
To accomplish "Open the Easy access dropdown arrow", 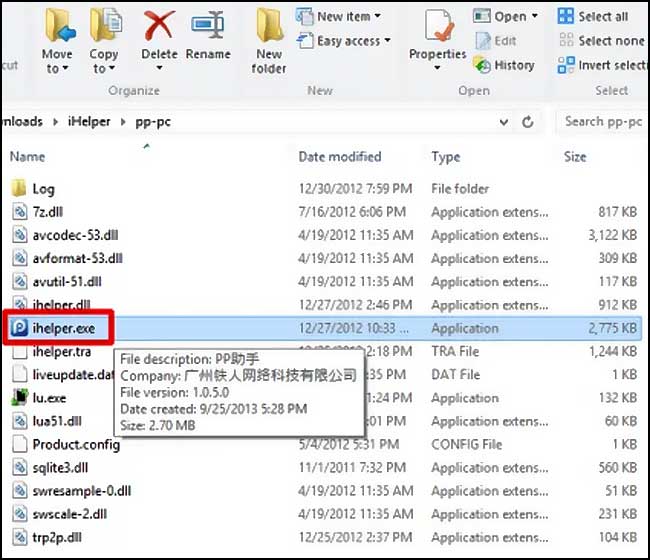I will tap(387, 40).
